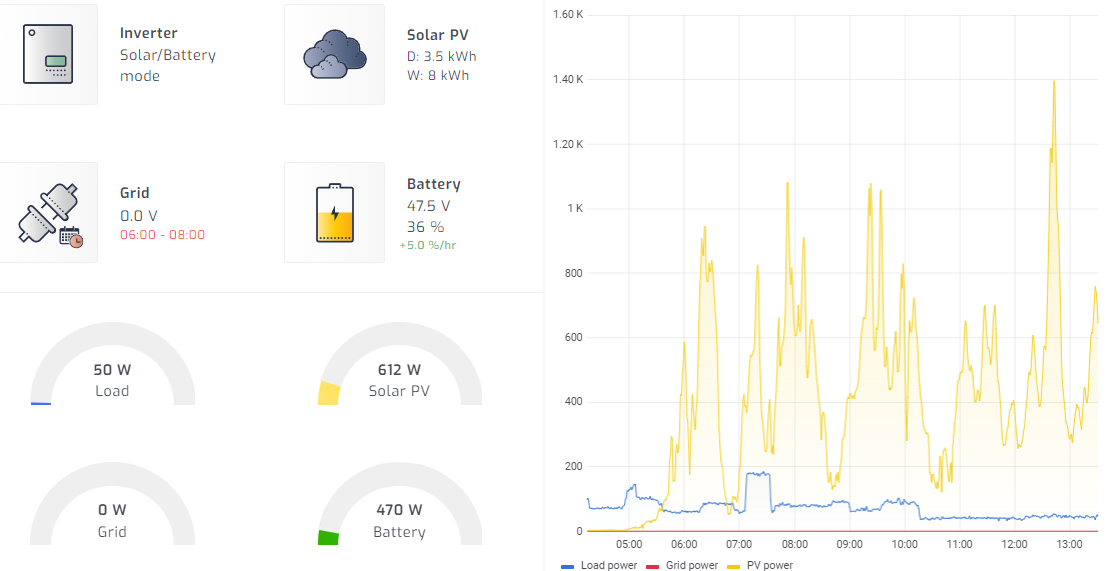Click the 05:00 time axis label

(629, 544)
